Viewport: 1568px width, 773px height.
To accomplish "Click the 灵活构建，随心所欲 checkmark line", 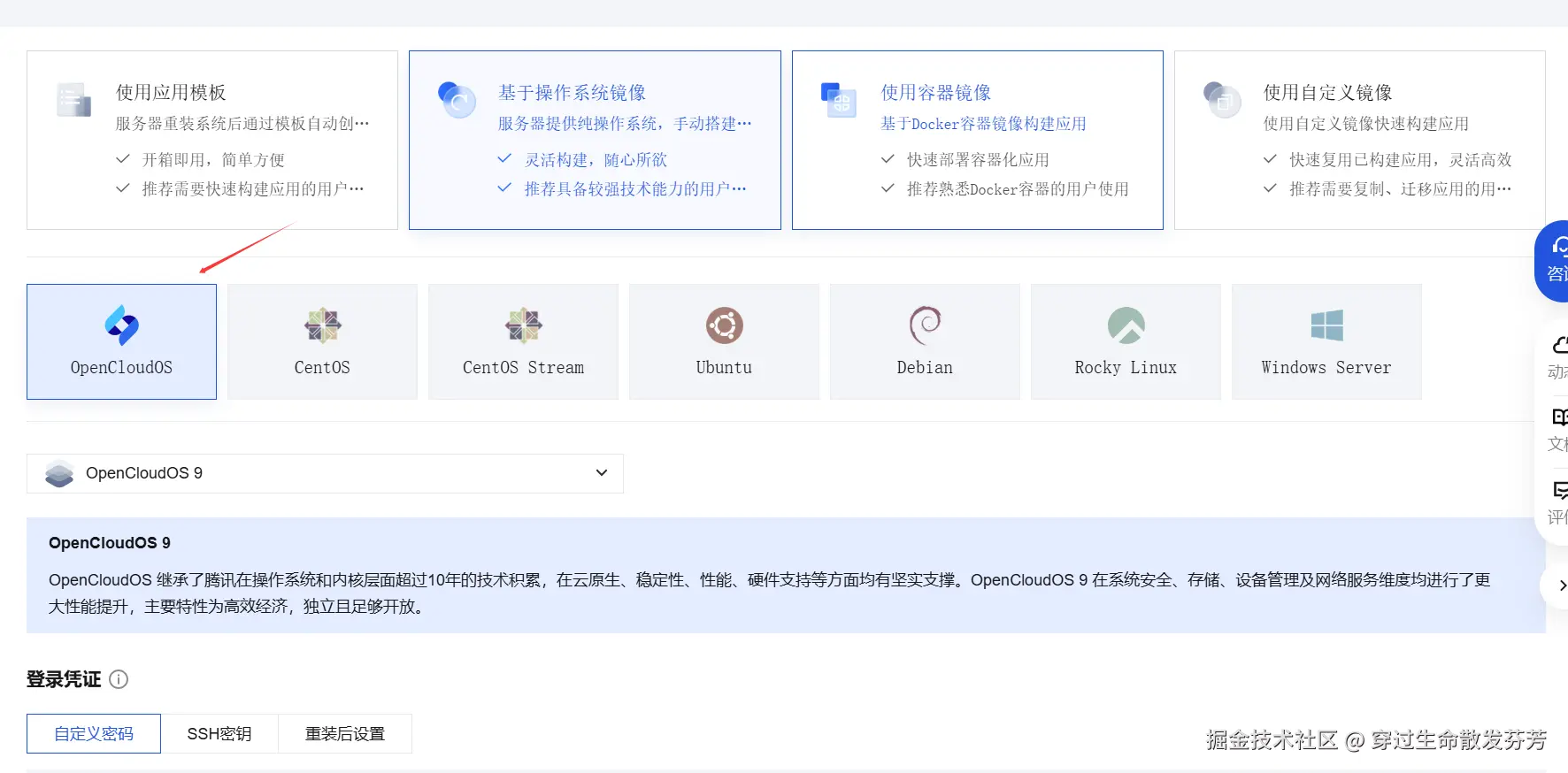I will pyautogui.click(x=582, y=160).
